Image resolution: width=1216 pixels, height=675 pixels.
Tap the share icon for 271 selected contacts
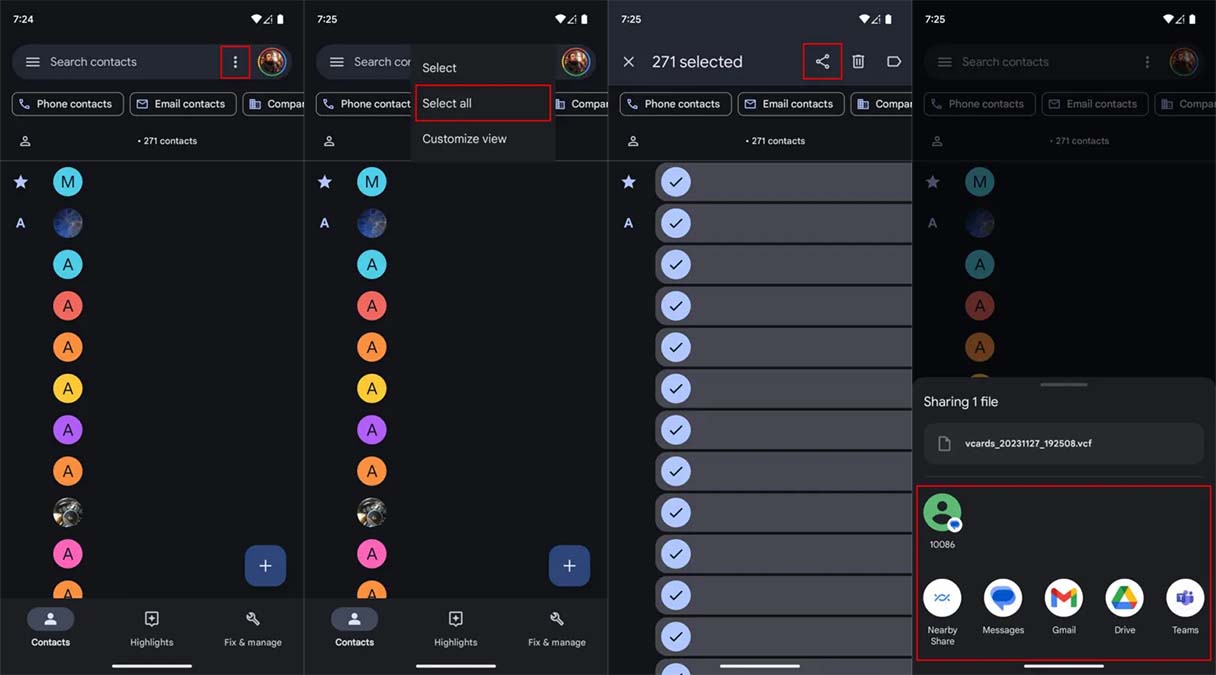(822, 62)
